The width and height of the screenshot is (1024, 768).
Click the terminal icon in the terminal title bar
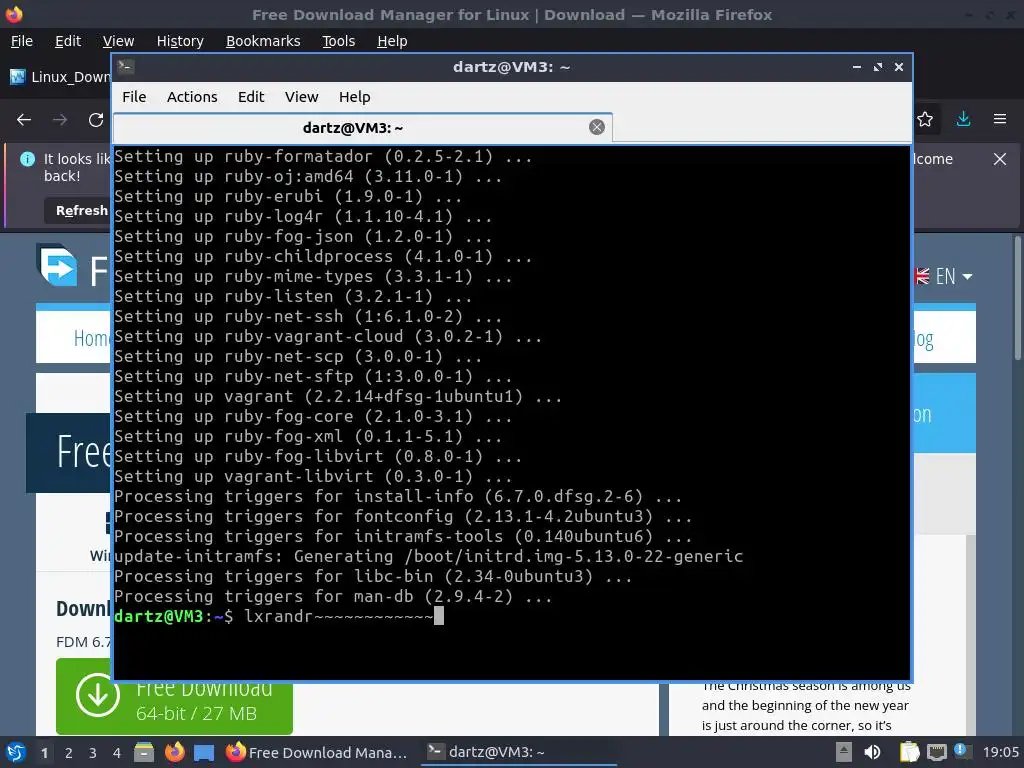pos(126,67)
